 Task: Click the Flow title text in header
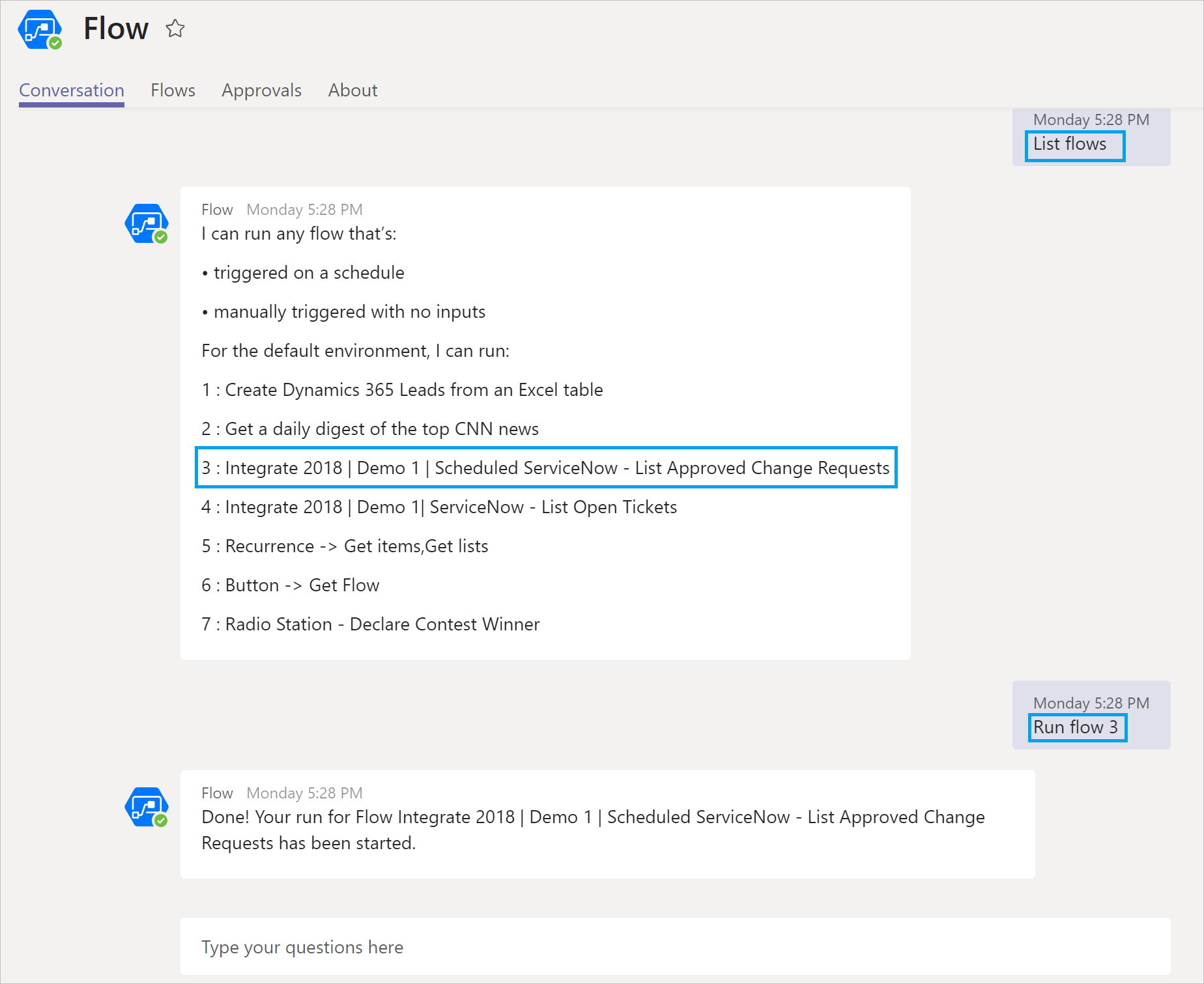coord(116,29)
